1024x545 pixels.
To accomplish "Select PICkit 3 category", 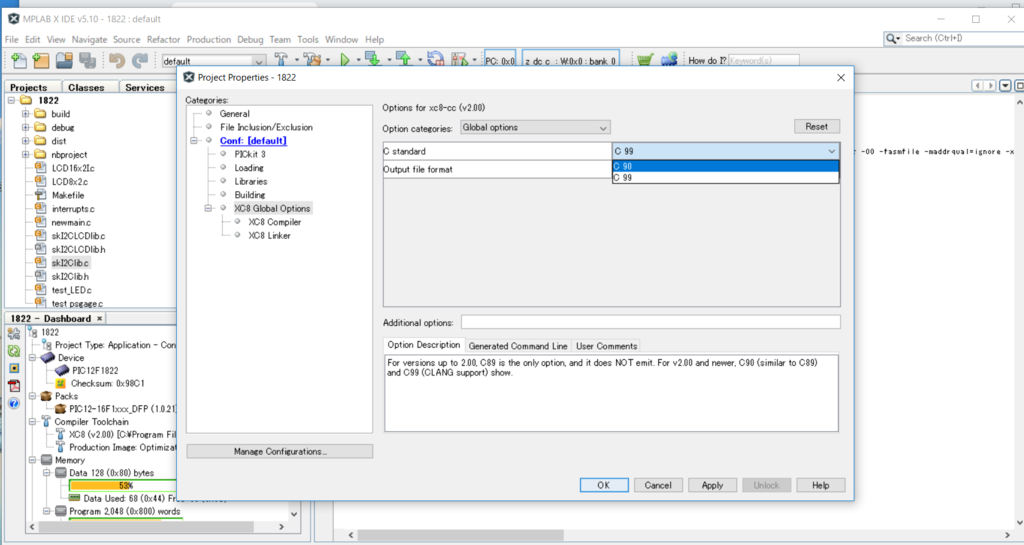I will 250,154.
